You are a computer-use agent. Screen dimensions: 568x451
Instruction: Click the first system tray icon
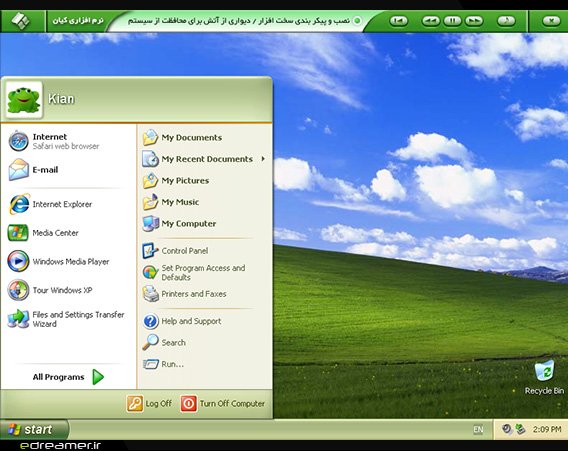(507, 429)
